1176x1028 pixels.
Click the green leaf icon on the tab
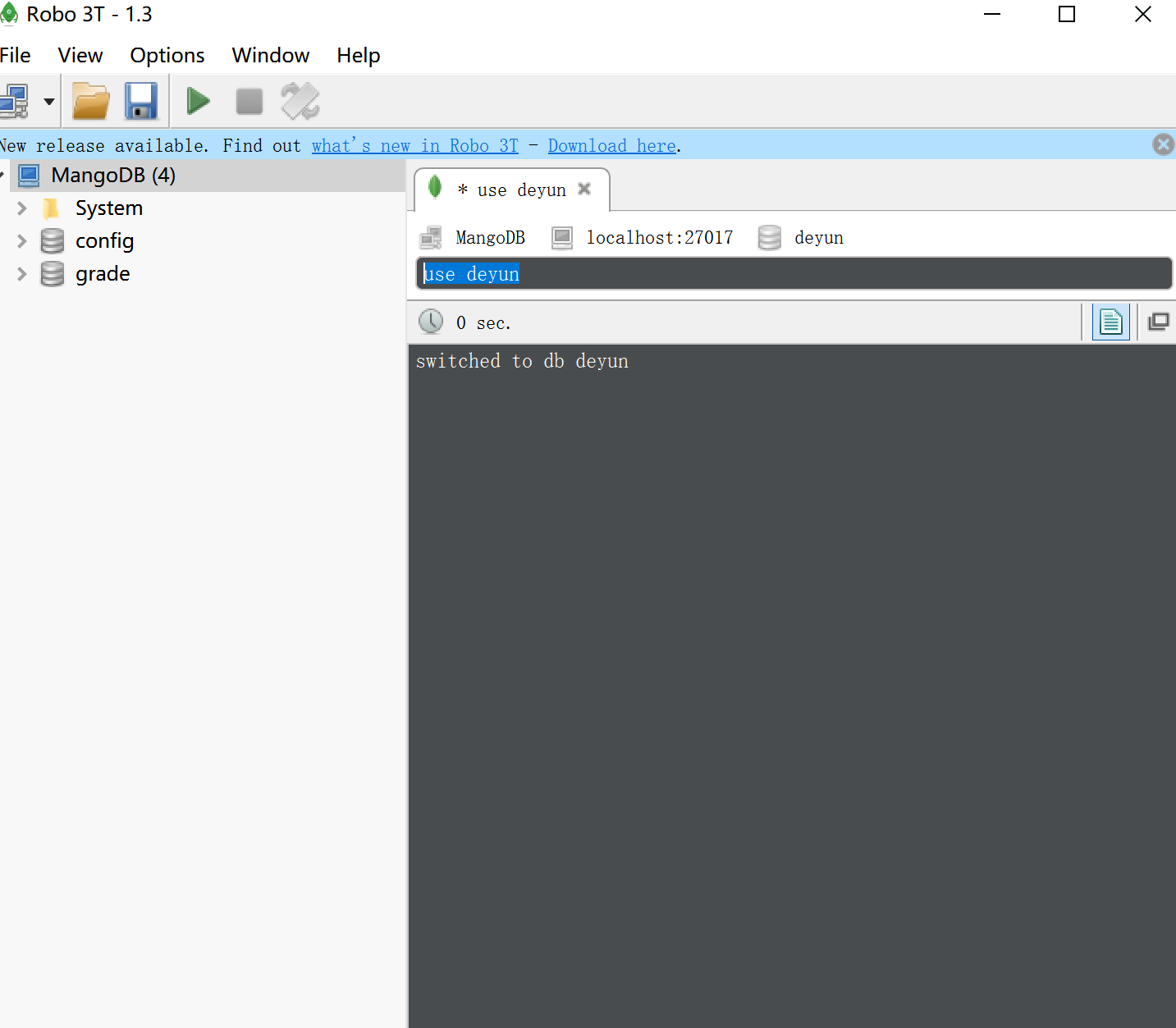[x=435, y=188]
